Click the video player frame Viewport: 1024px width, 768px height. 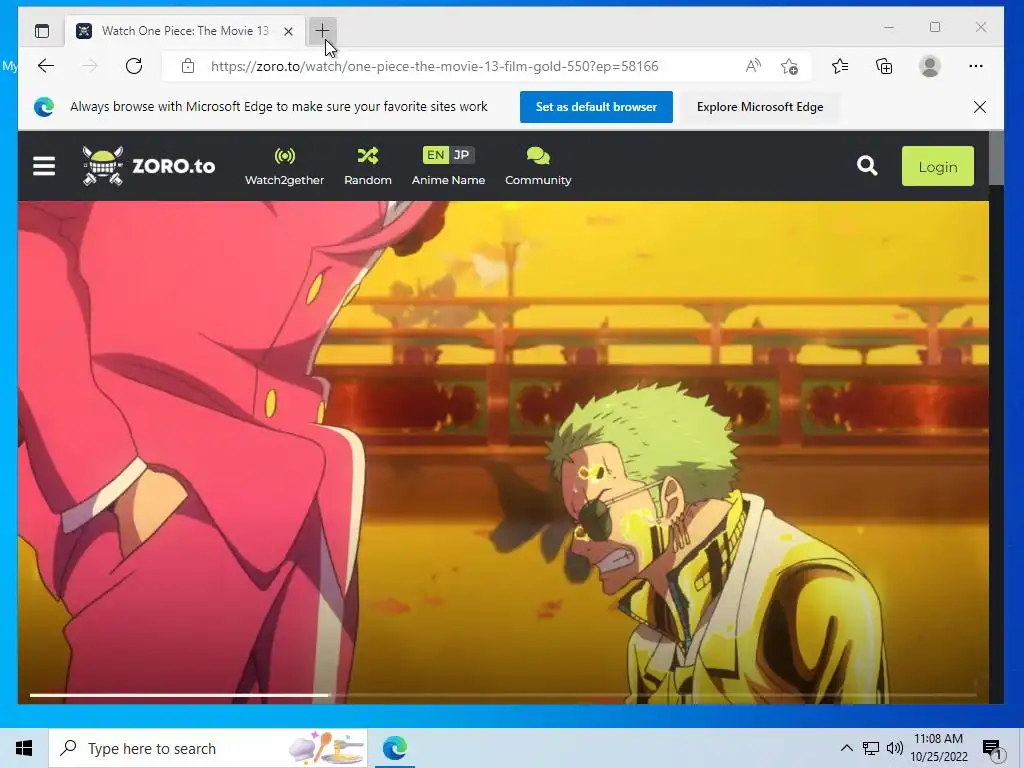503,452
